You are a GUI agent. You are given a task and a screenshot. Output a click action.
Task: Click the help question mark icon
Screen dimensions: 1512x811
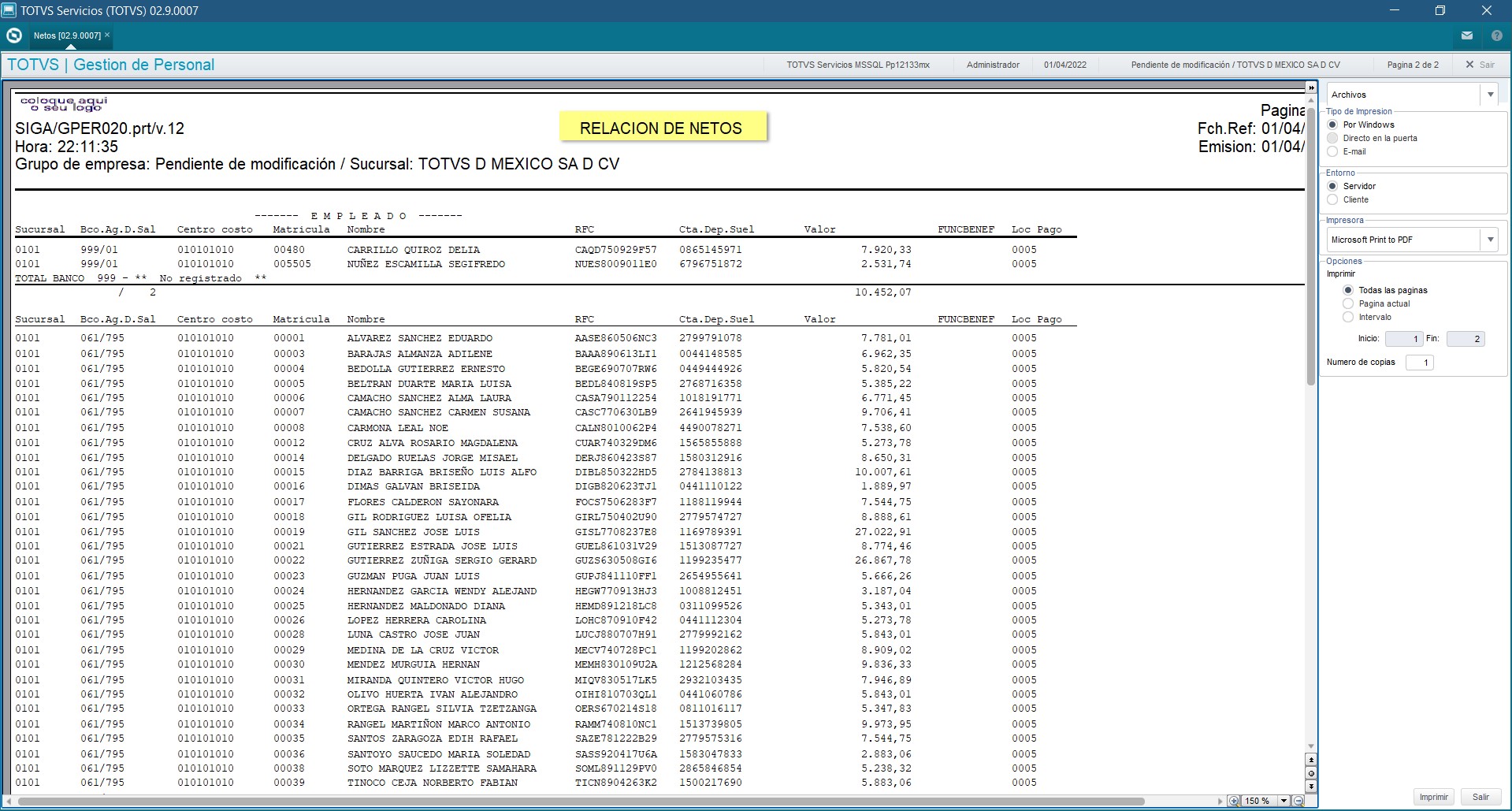(1497, 35)
